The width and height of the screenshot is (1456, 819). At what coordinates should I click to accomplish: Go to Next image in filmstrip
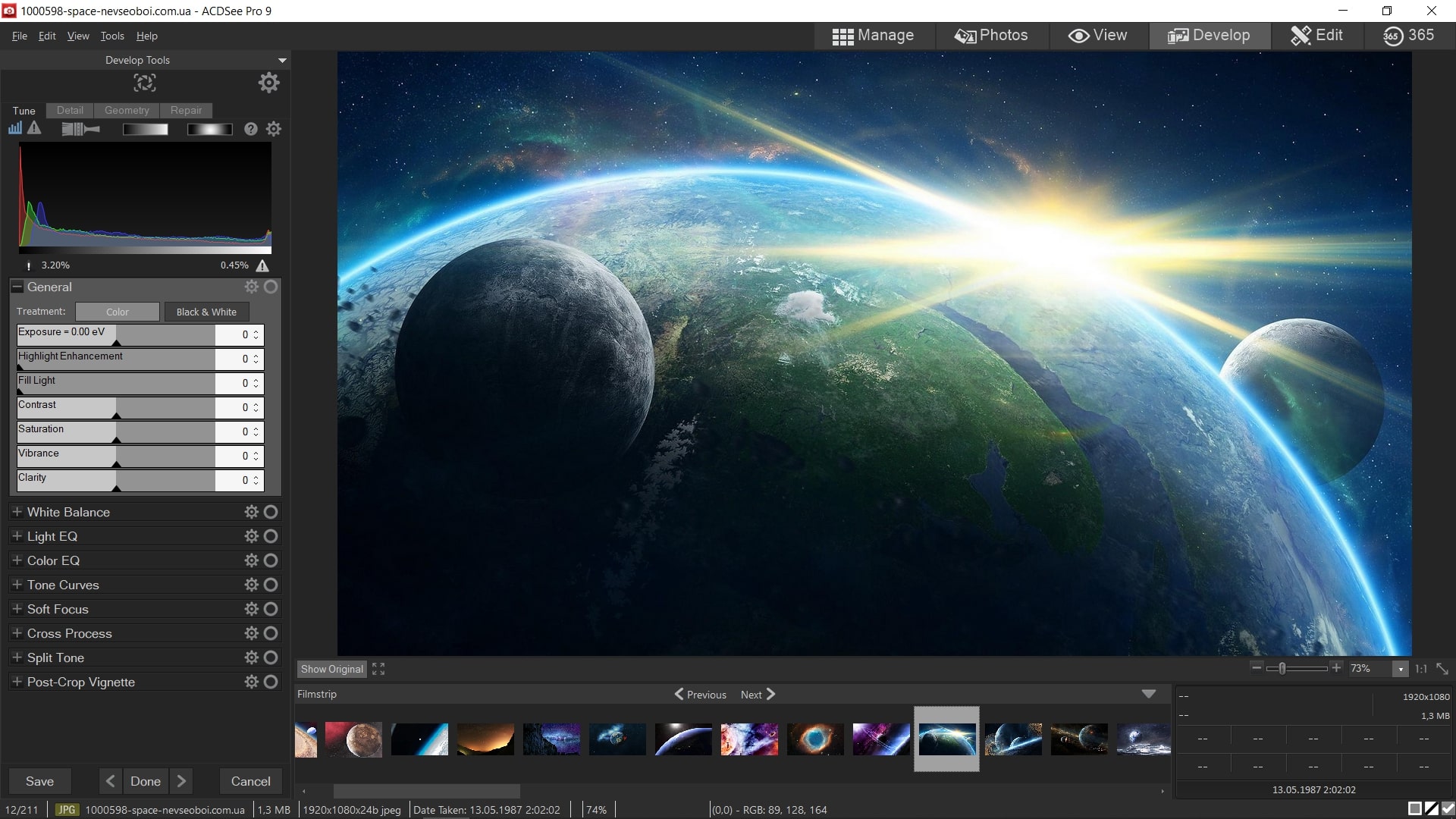758,695
